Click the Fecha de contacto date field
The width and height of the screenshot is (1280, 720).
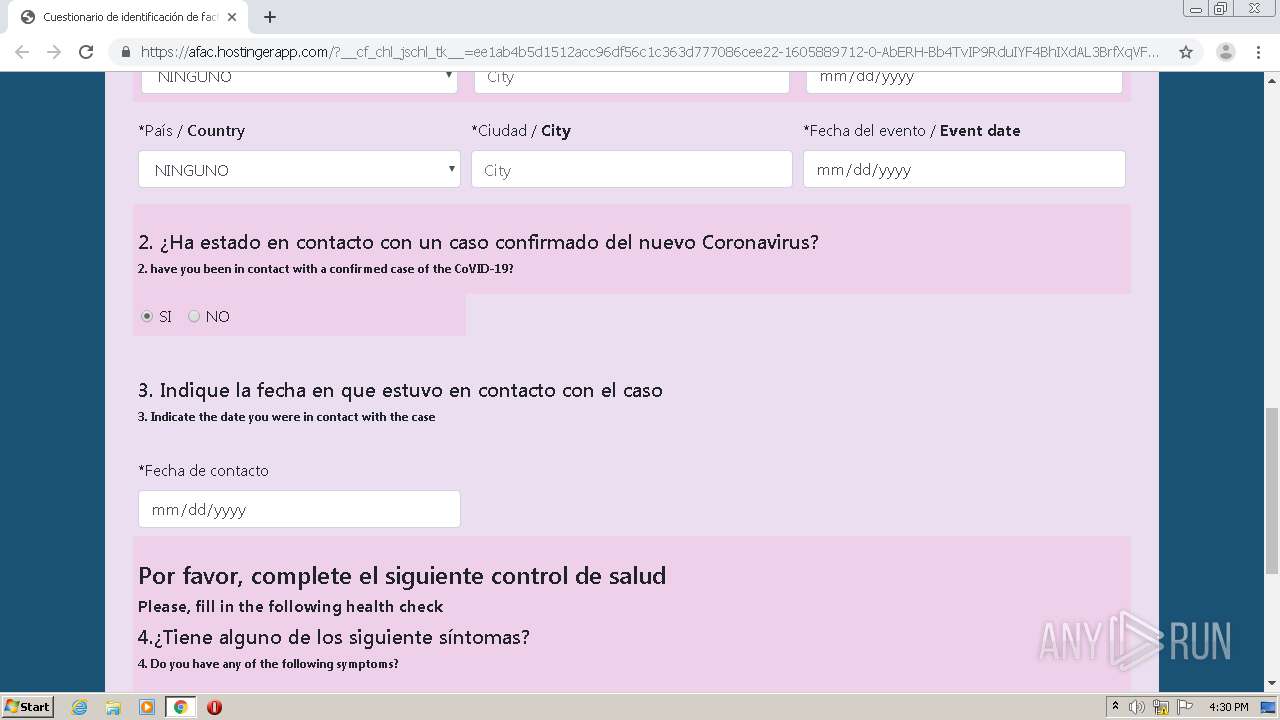pos(299,509)
